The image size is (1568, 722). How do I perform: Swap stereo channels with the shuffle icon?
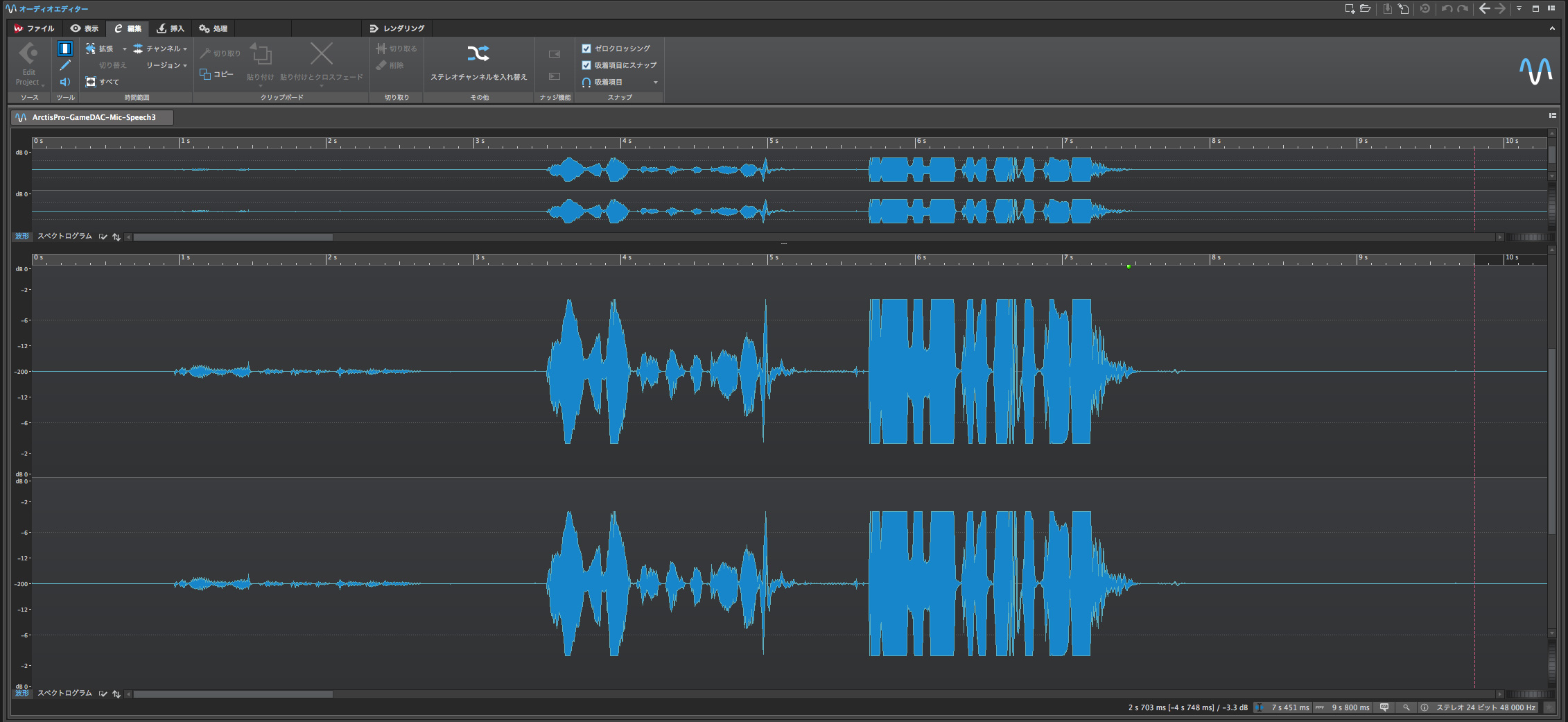pyautogui.click(x=478, y=54)
